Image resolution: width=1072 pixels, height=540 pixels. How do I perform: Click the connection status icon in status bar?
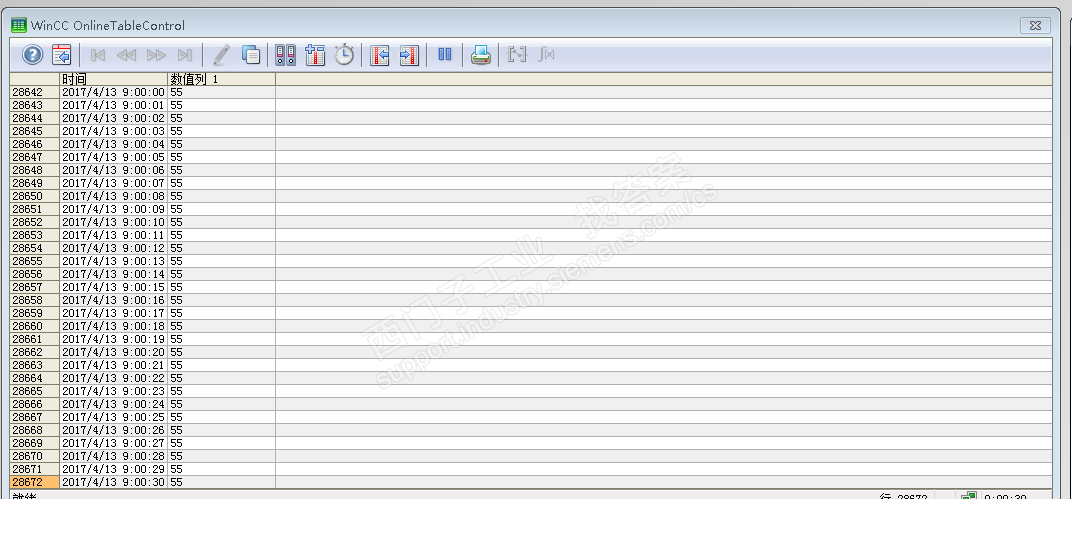pos(968,497)
